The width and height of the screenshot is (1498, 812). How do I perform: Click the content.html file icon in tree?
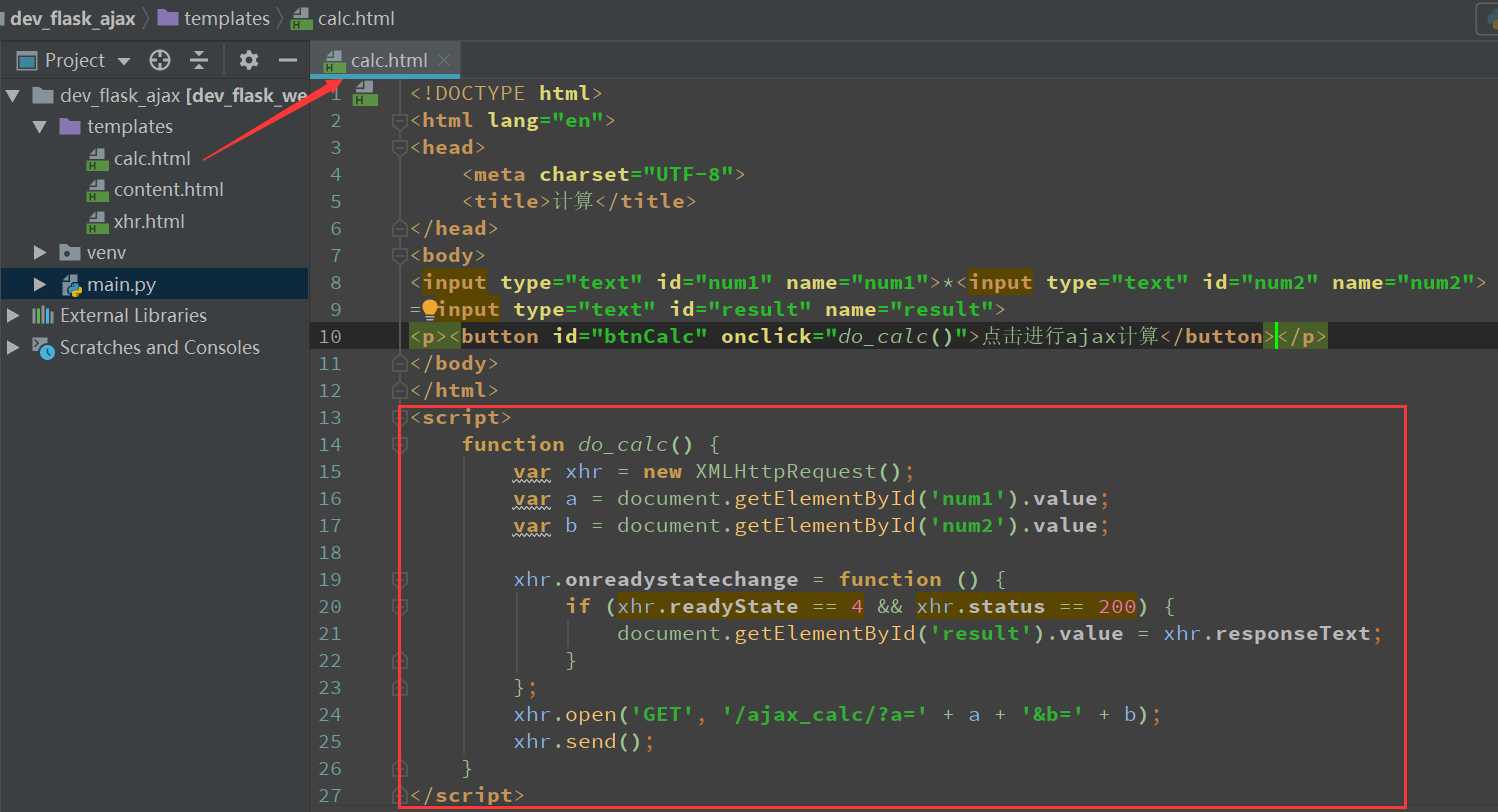point(97,190)
